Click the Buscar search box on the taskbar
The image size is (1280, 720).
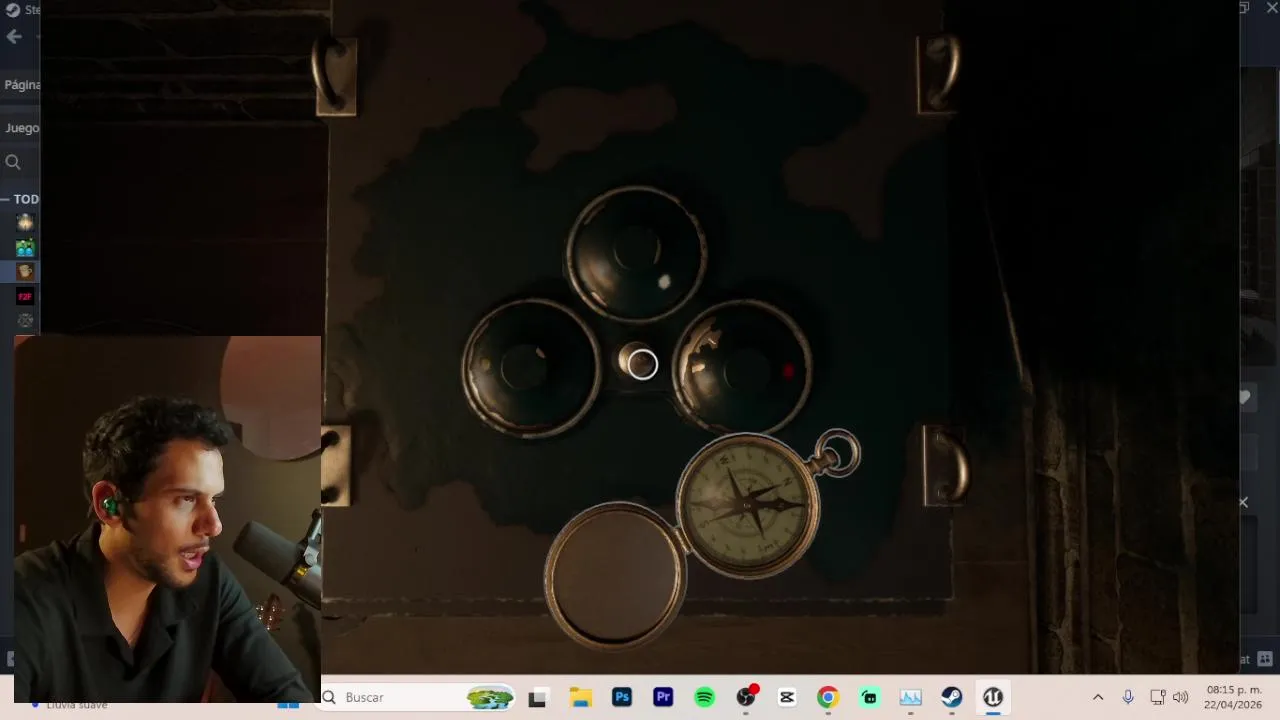(418, 697)
